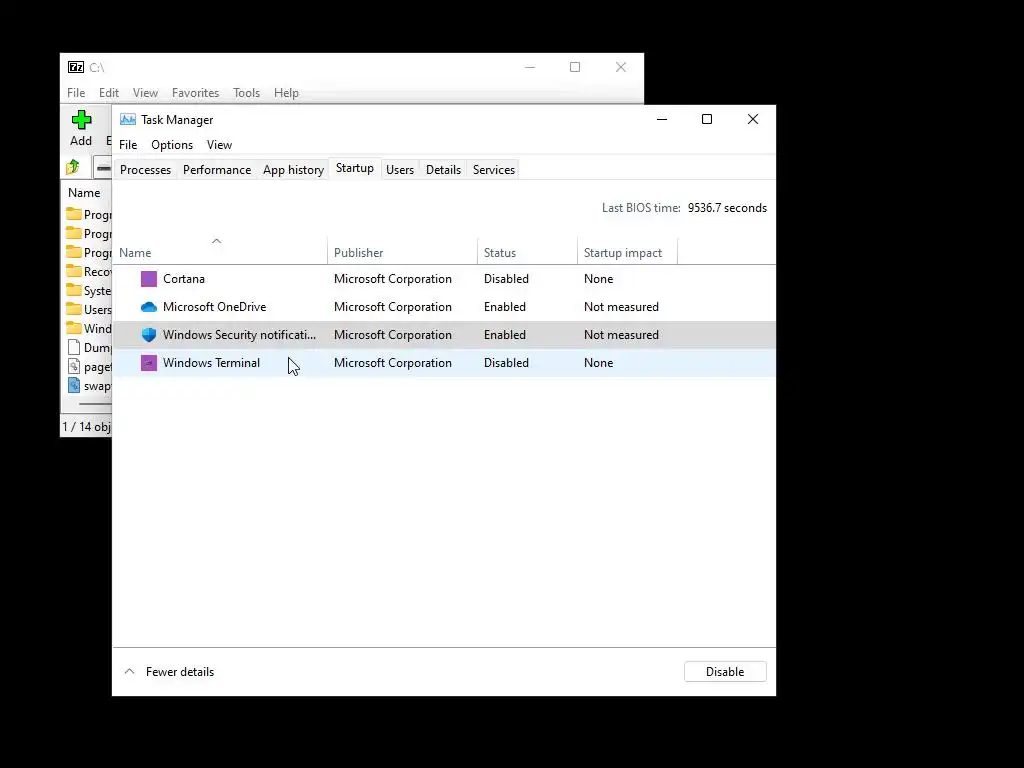1024x768 pixels.
Task: Click the 7-Zip status bar object count
Action: 86,427
